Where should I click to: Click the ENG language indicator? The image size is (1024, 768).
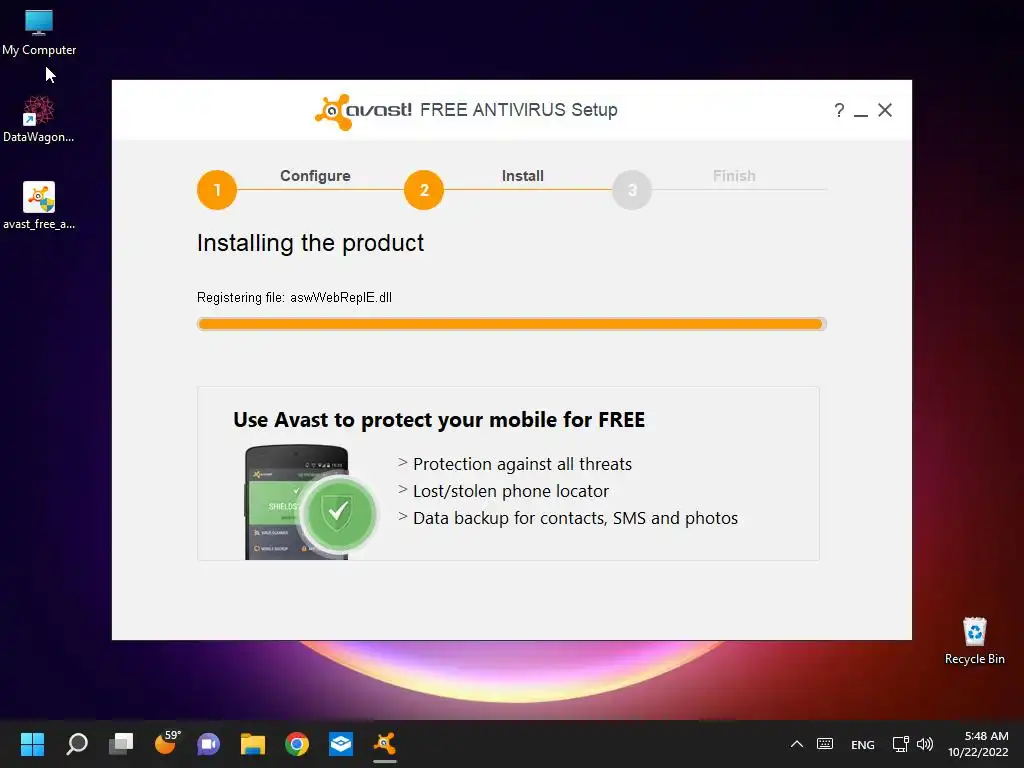tap(863, 744)
